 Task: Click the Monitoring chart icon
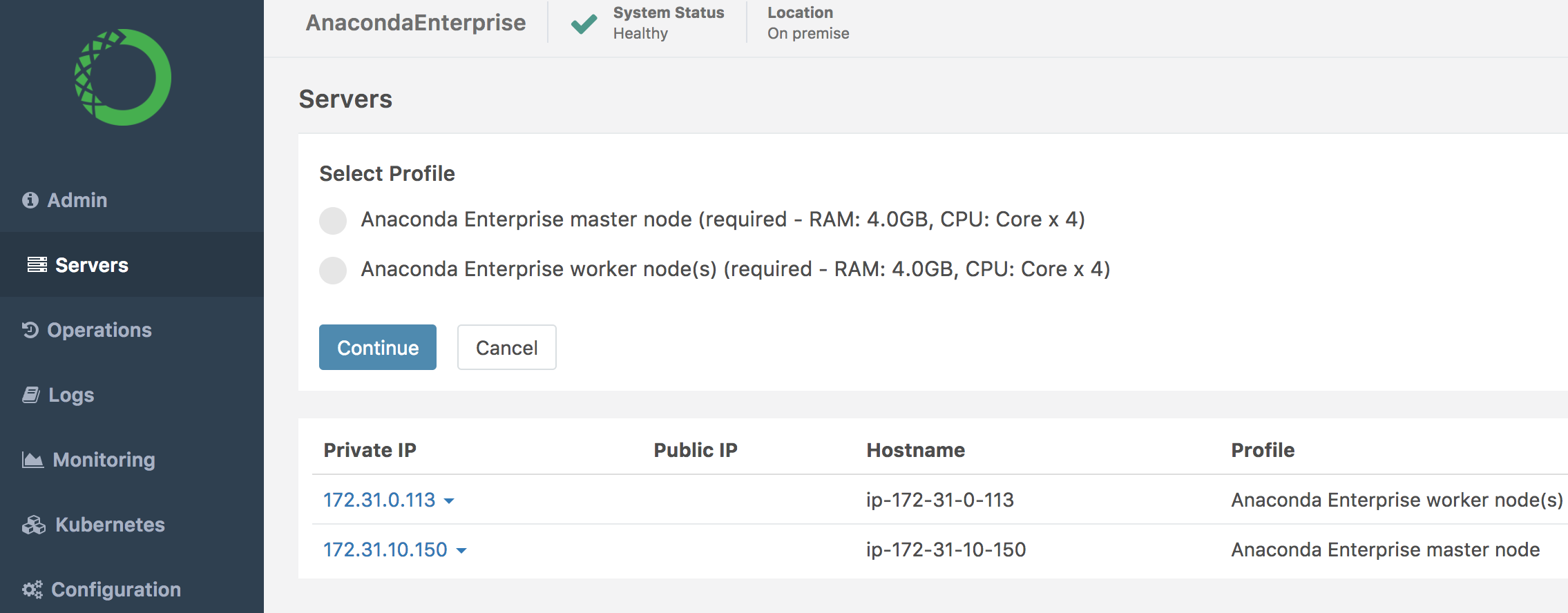pos(32,460)
